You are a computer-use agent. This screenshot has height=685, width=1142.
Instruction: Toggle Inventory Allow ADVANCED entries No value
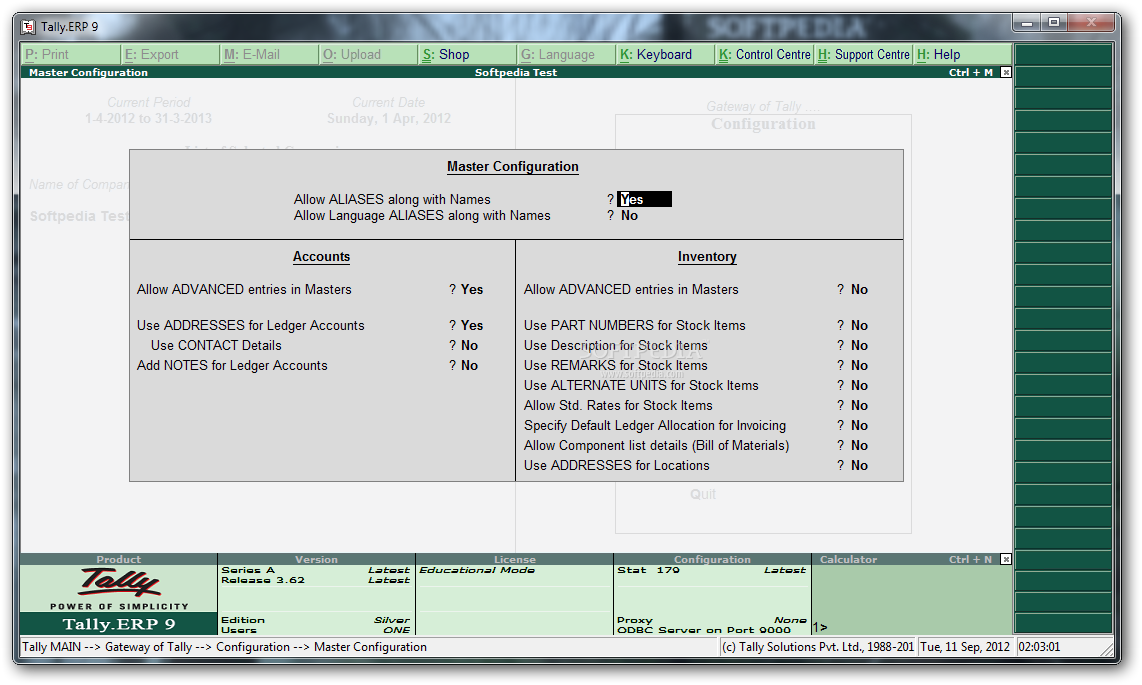tap(859, 290)
